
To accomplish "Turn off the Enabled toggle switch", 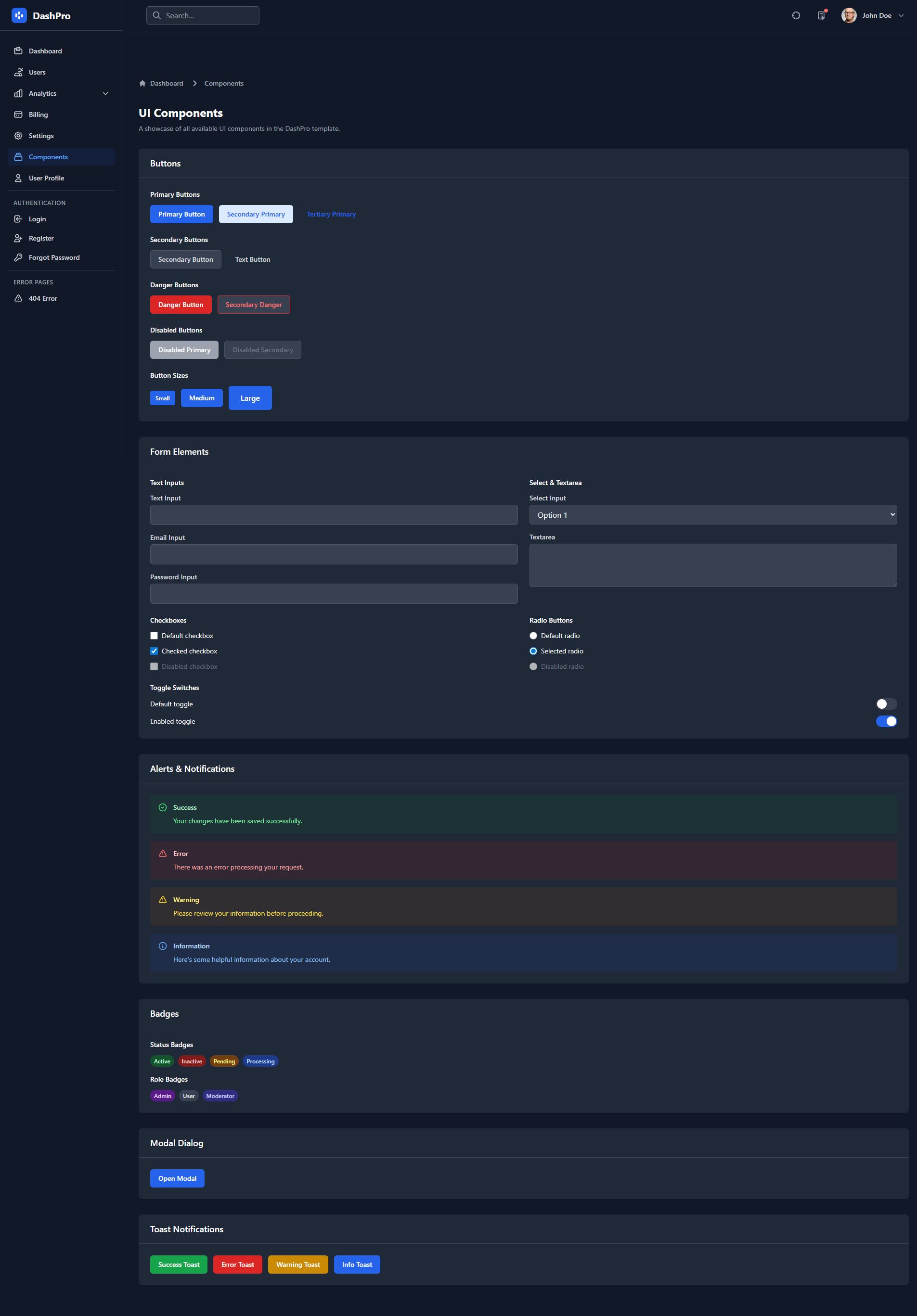I will click(x=886, y=721).
